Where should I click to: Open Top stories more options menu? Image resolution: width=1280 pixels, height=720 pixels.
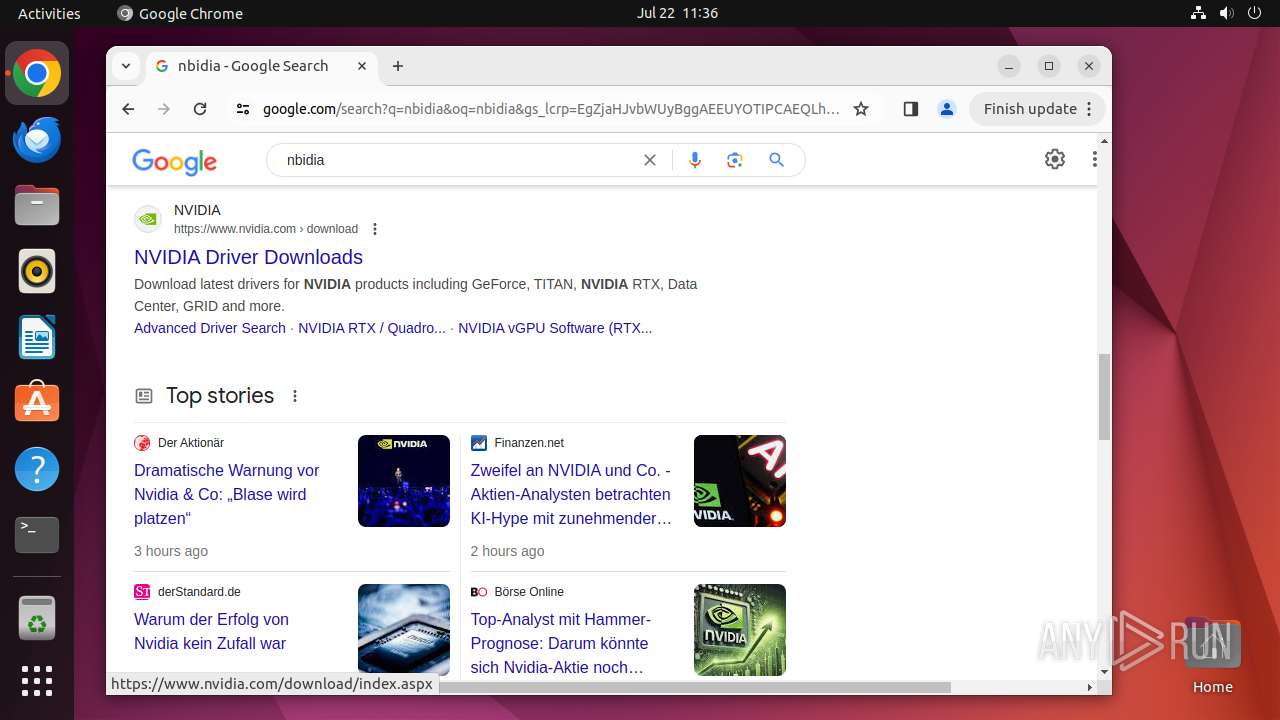click(295, 396)
